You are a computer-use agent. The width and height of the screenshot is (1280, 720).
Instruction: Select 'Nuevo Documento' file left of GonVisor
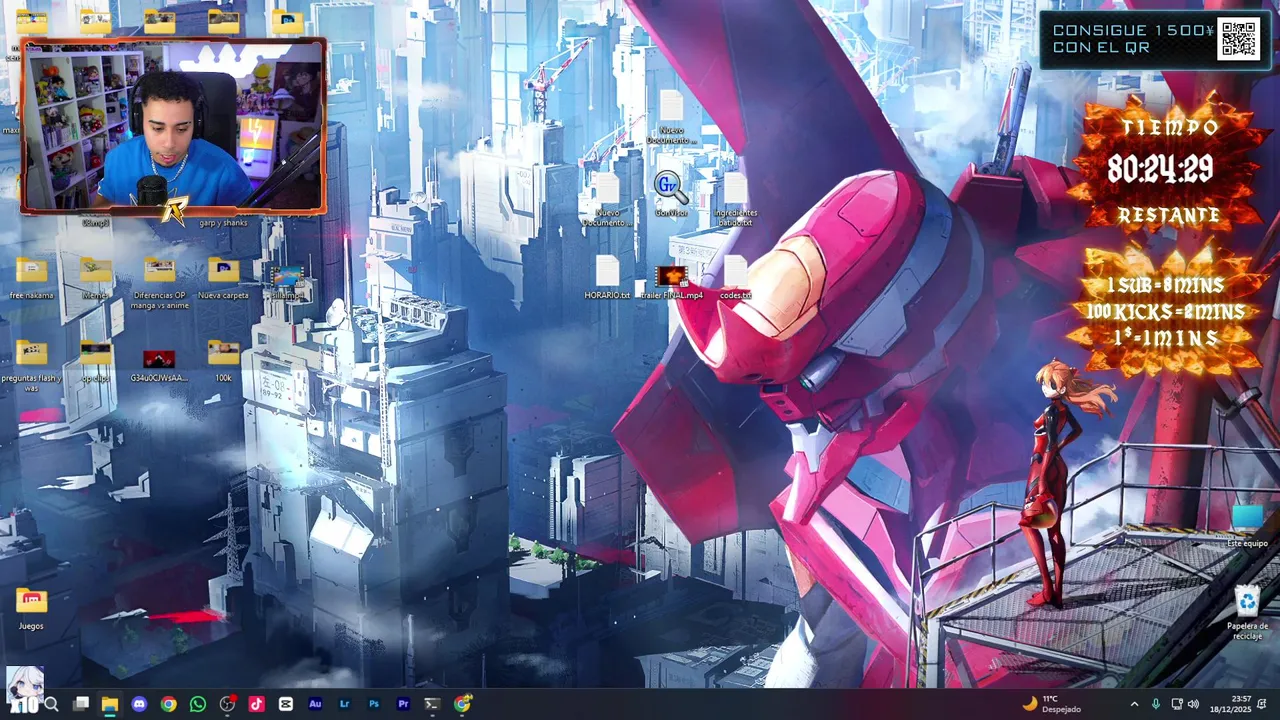click(x=607, y=200)
